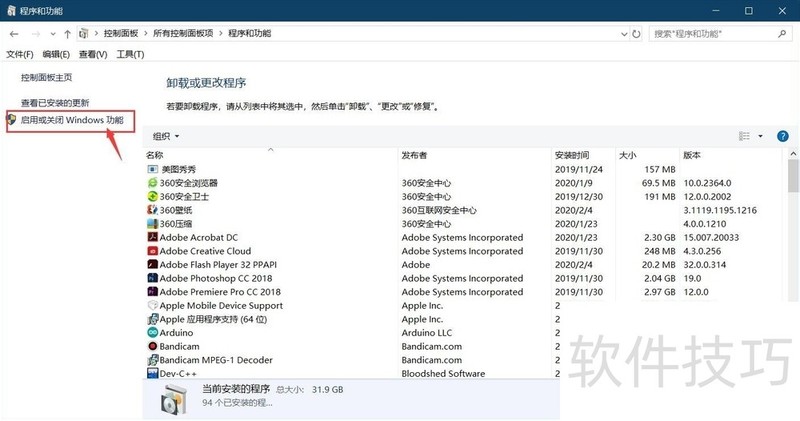Open 启用或关闭 Windows 功能 link

click(72, 120)
